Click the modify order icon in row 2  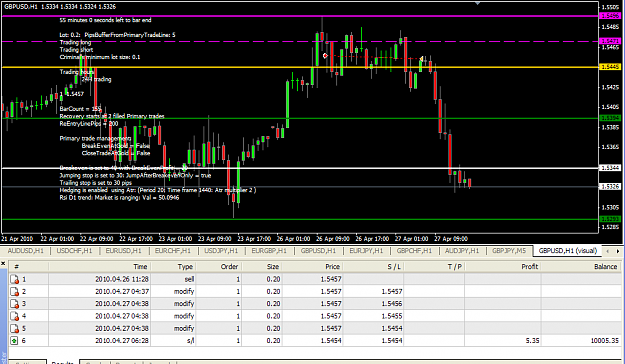coord(14,292)
